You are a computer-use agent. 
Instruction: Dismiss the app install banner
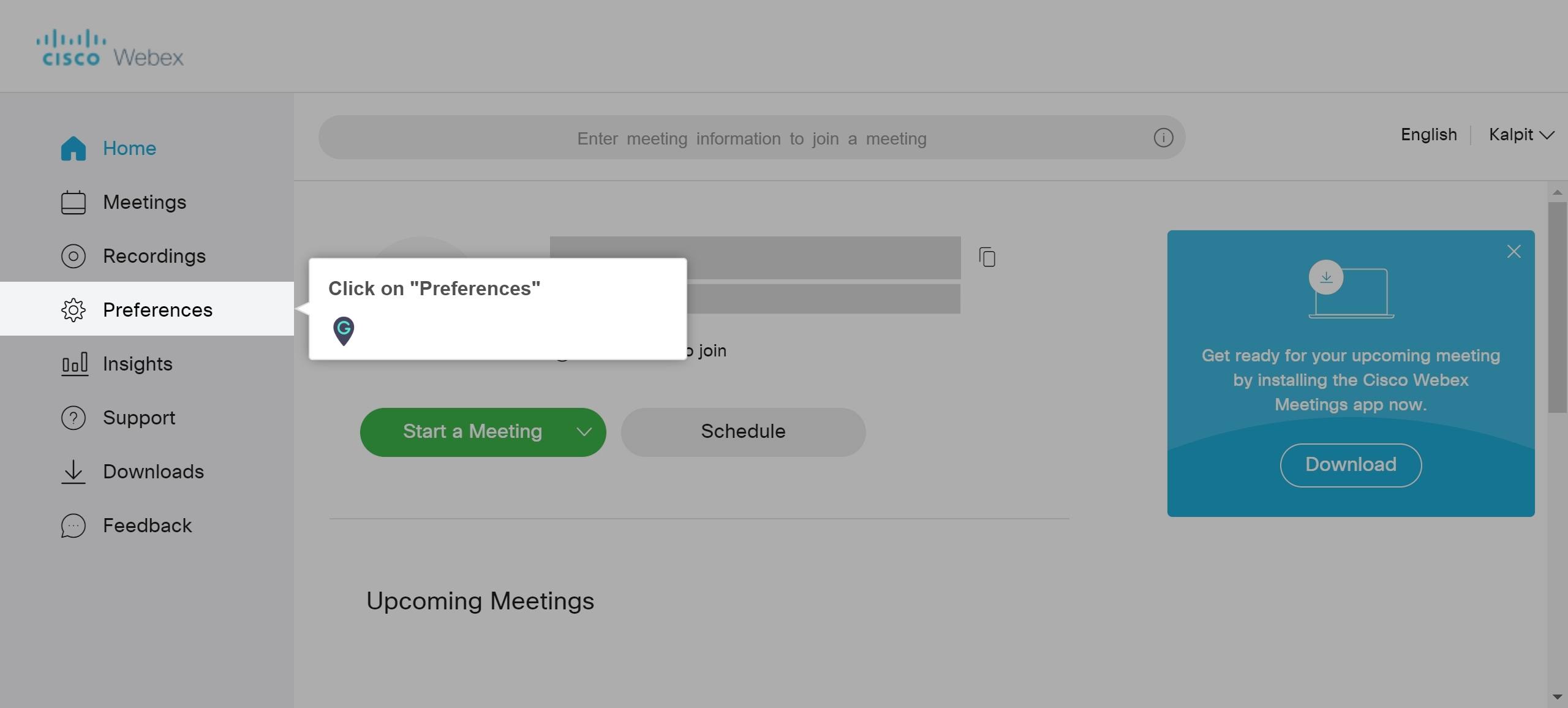(x=1515, y=251)
